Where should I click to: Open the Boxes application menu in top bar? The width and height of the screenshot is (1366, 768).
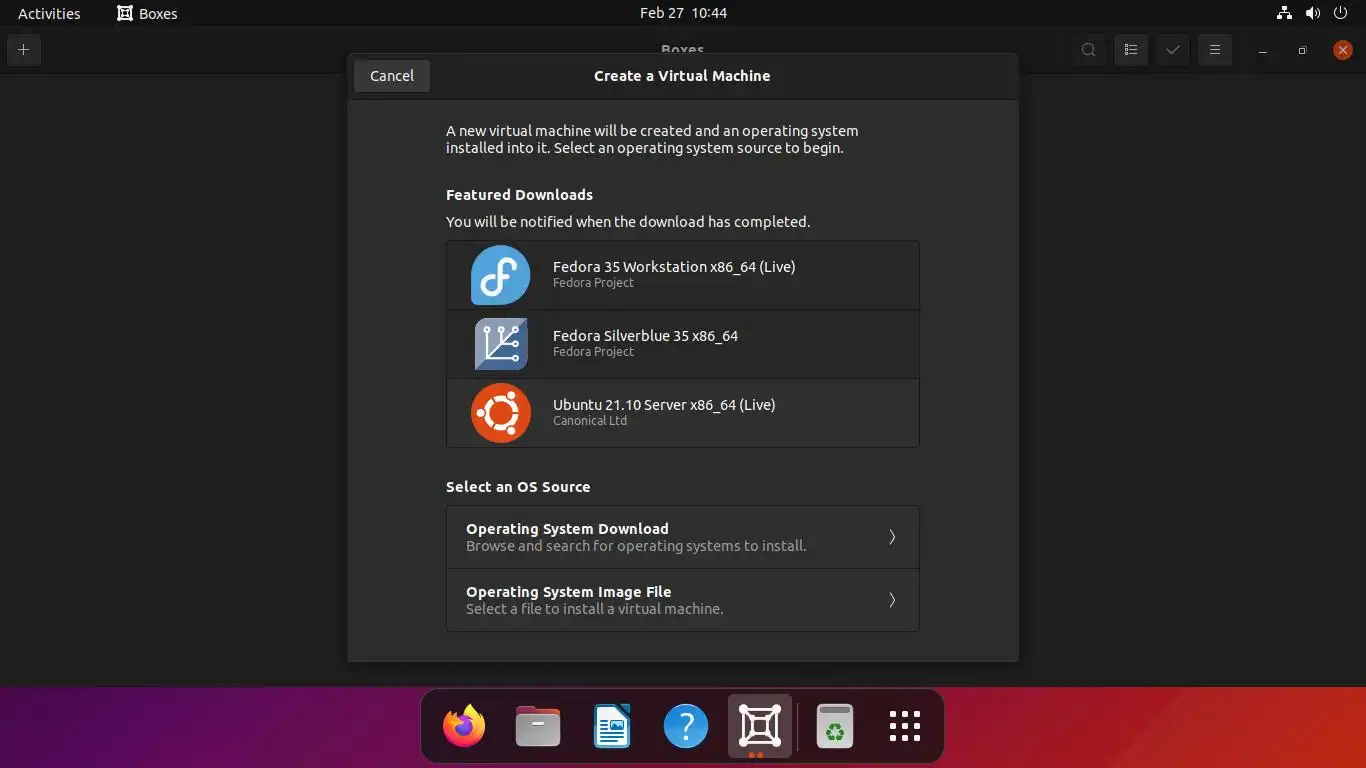147,13
